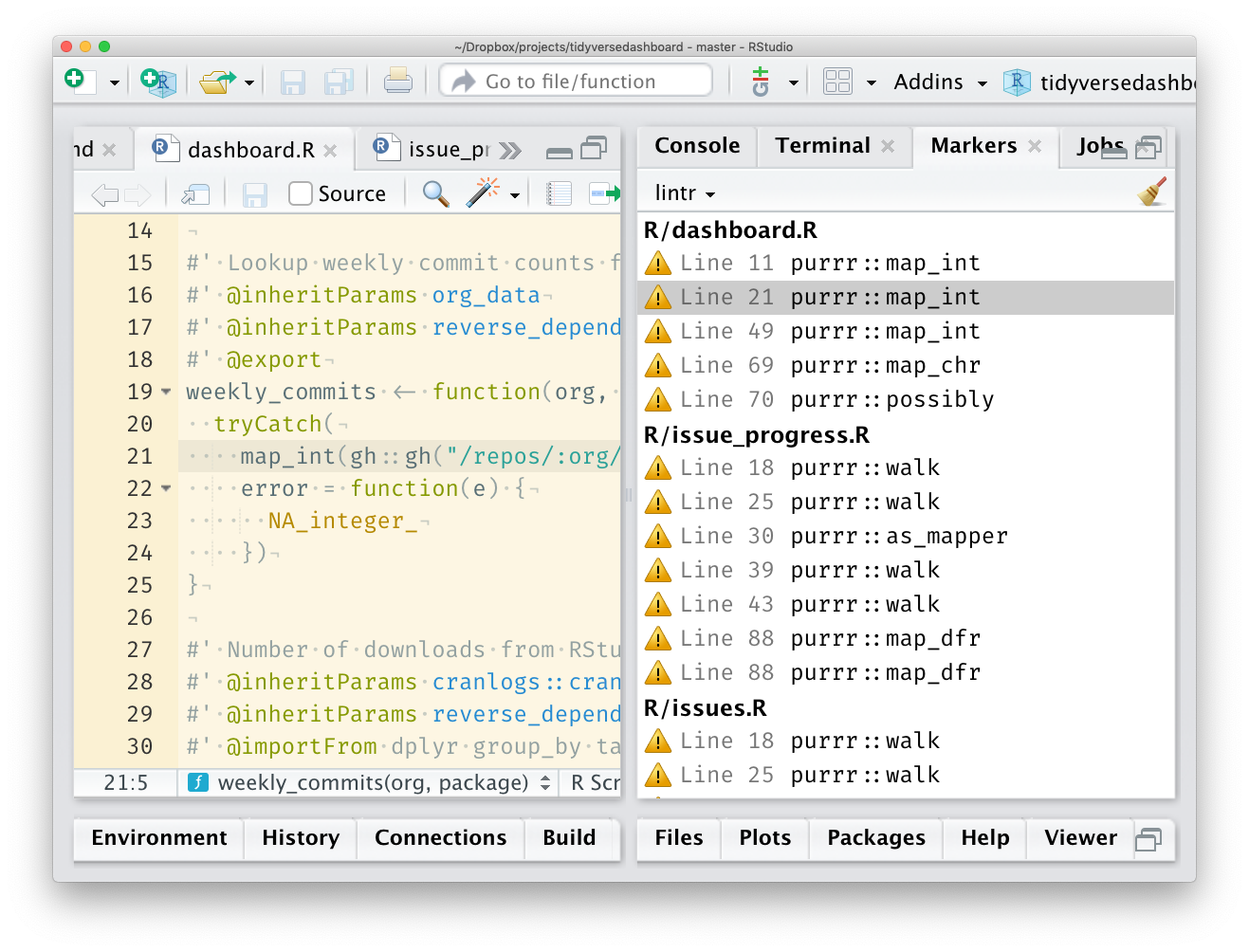The image size is (1249, 952).
Task: Switch to the Terminal tab
Action: tap(822, 145)
